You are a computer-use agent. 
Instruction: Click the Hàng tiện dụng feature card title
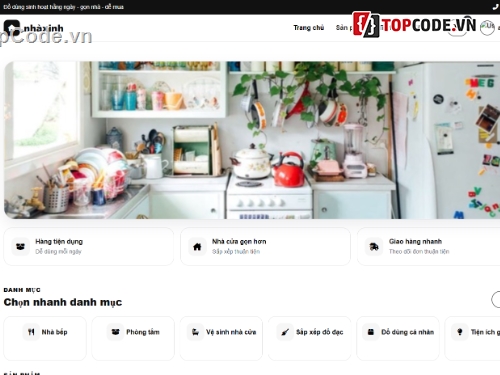coord(59,241)
